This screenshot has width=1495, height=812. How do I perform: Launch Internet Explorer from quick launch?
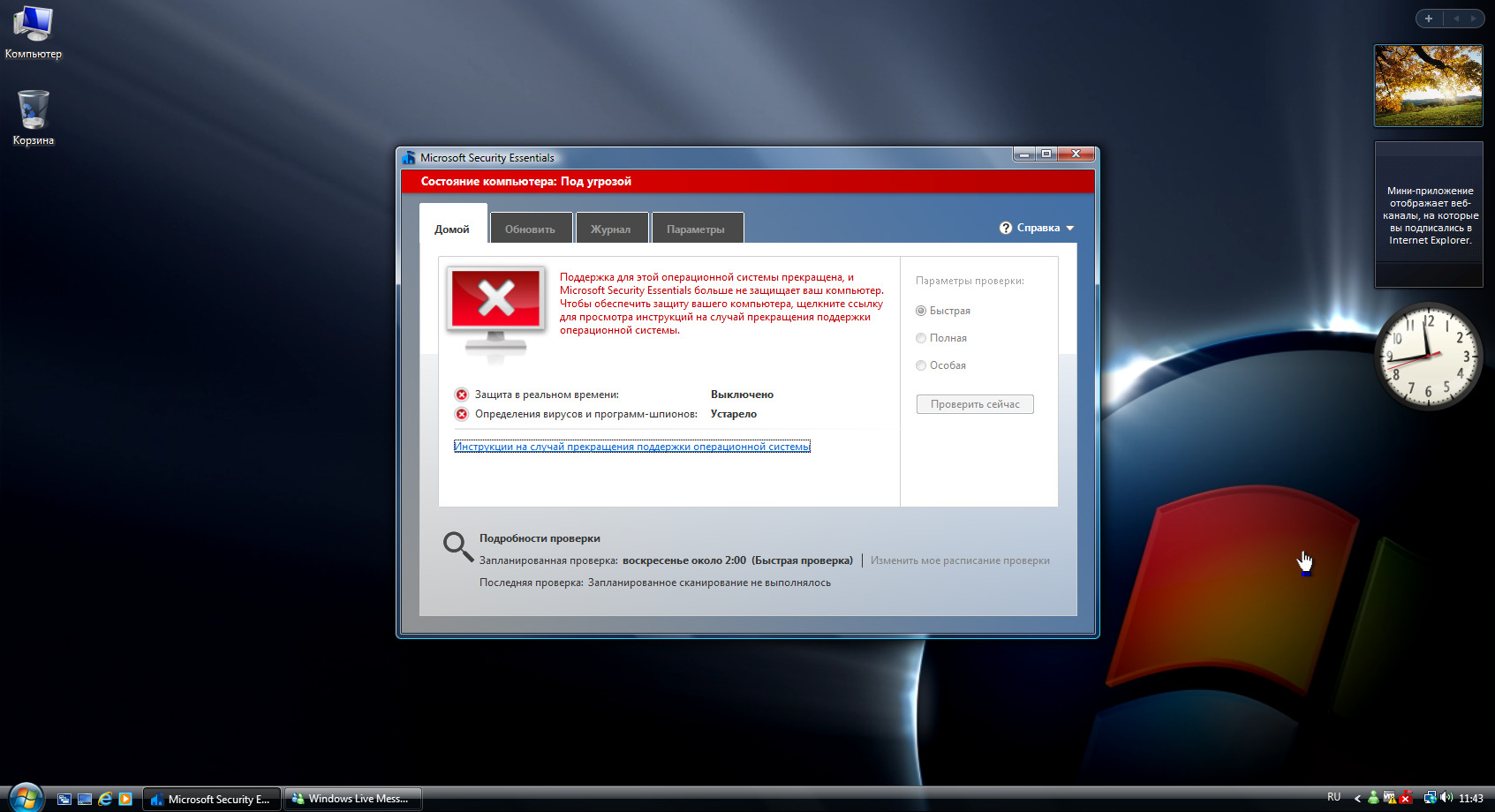click(105, 799)
